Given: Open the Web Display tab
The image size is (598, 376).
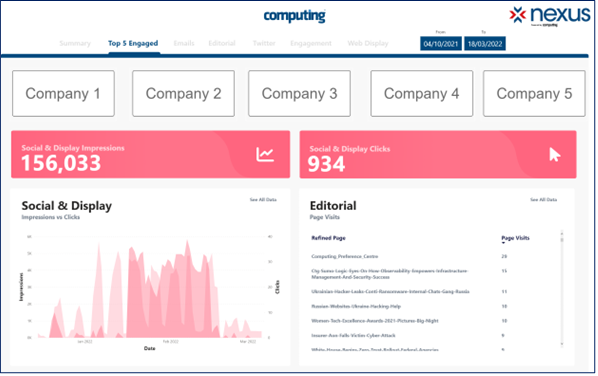Looking at the screenshot, I should click(368, 43).
